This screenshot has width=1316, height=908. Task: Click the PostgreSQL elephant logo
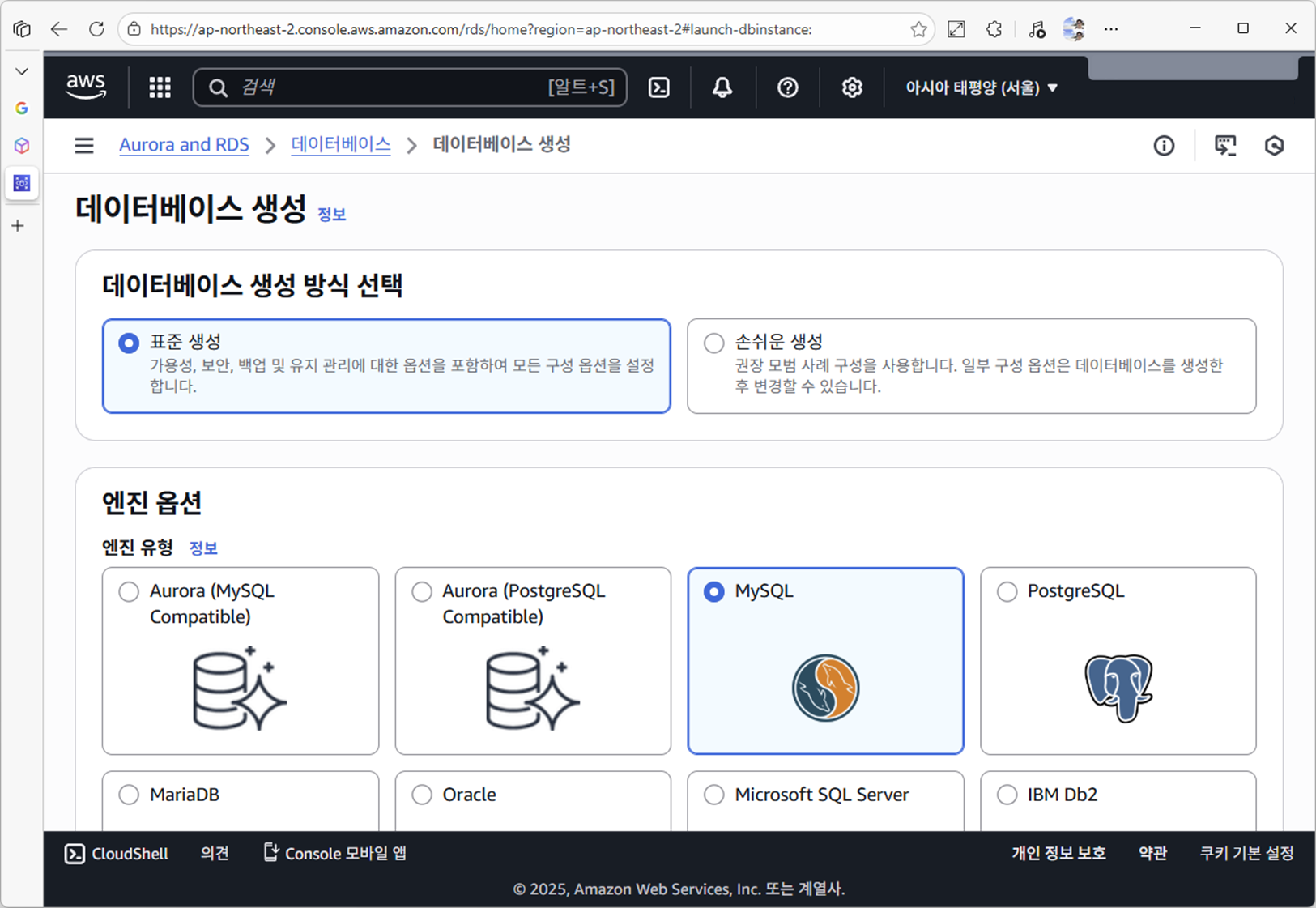[1118, 688]
